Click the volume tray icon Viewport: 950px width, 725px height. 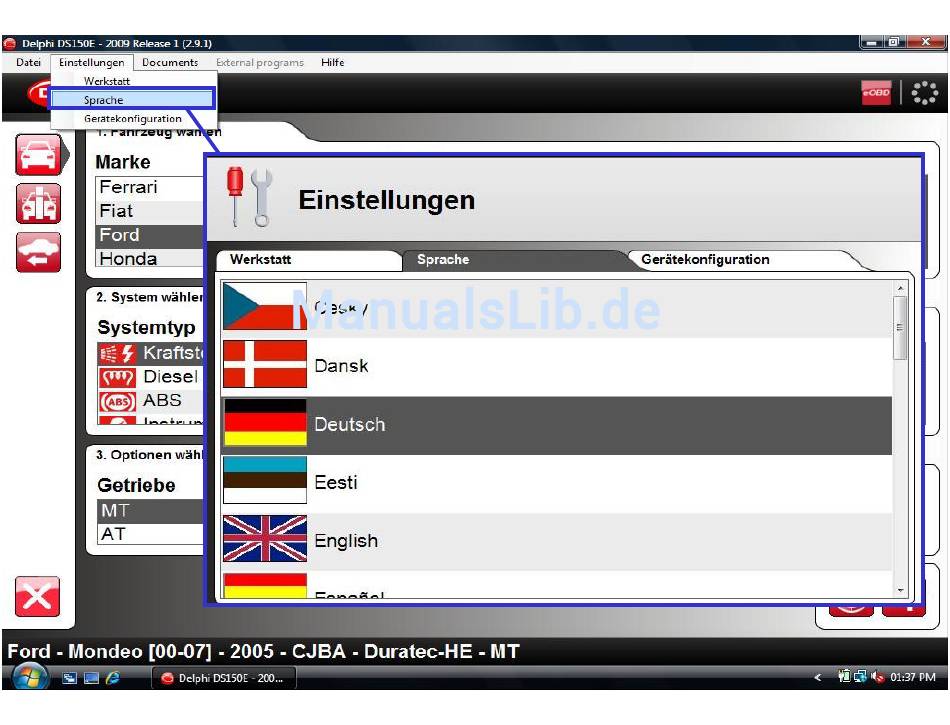pyautogui.click(x=877, y=677)
